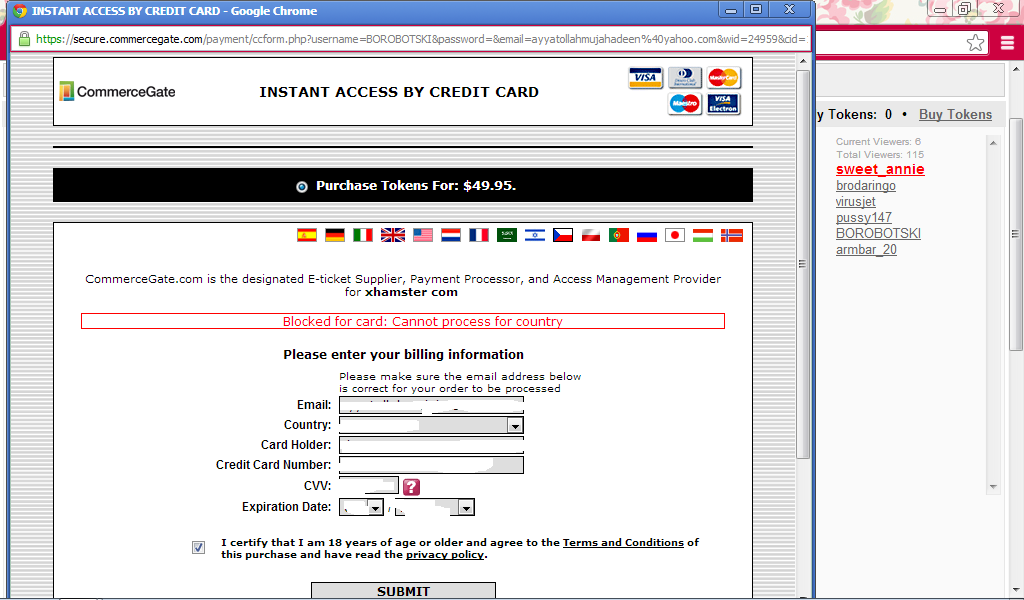Screen dimensions: 1024x600
Task: Open armbar_20 user in viewers list
Action: pos(866,250)
